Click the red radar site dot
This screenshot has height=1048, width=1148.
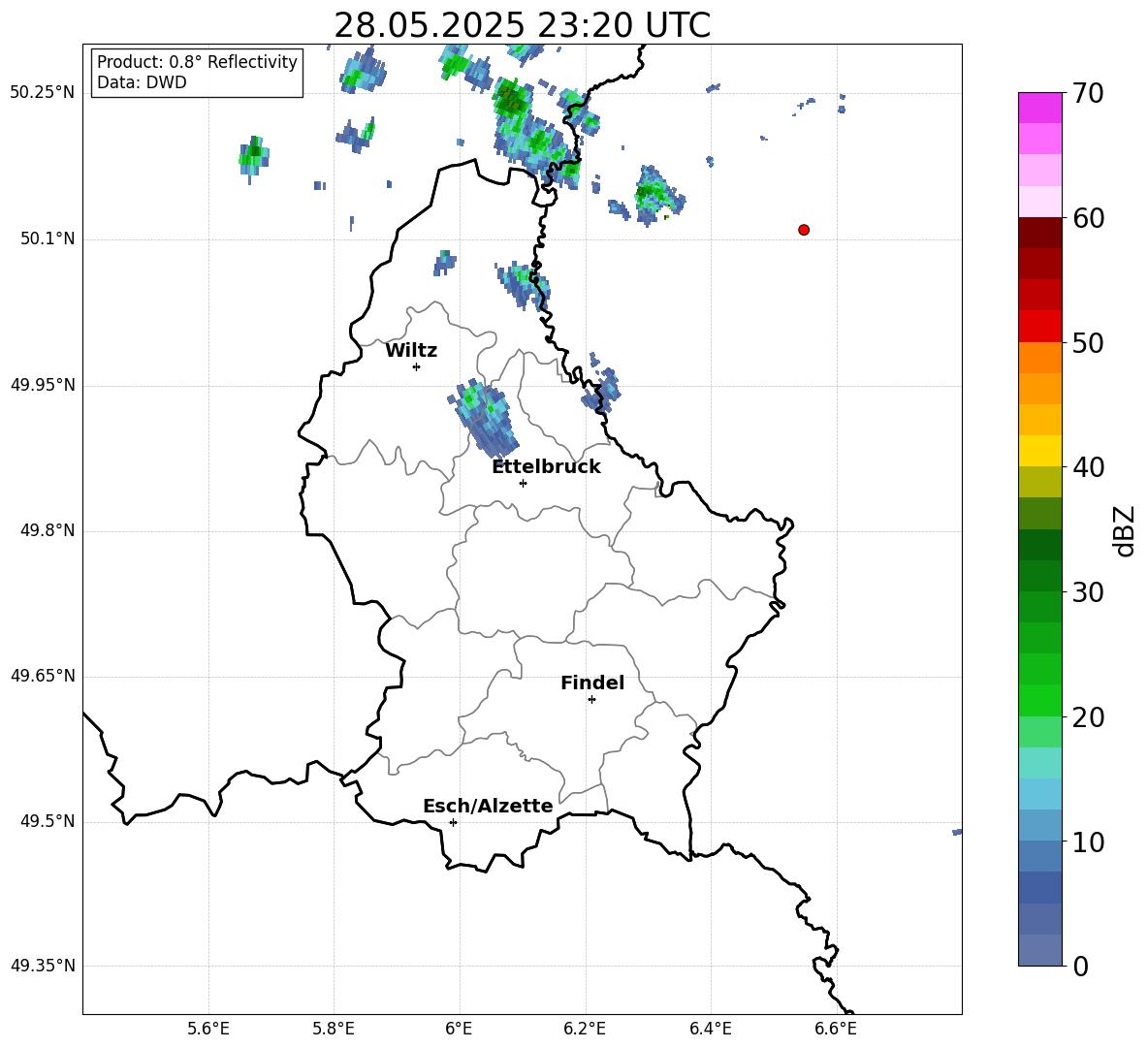804,230
